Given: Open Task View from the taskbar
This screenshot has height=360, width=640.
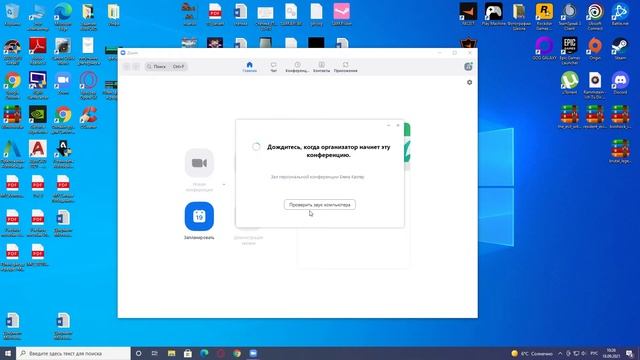Looking at the screenshot, I should click(x=155, y=353).
